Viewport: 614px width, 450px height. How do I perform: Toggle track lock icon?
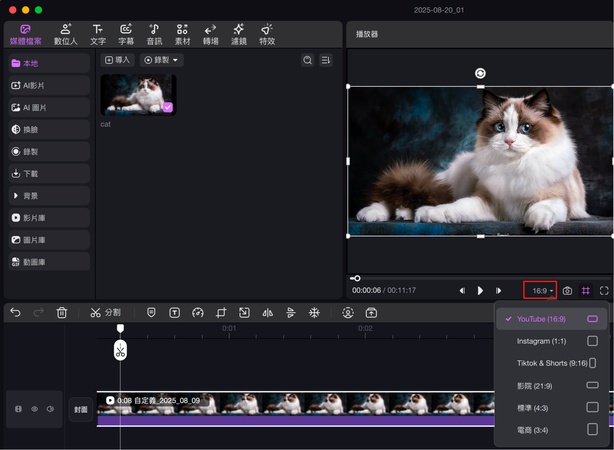pyautogui.click(x=18, y=409)
